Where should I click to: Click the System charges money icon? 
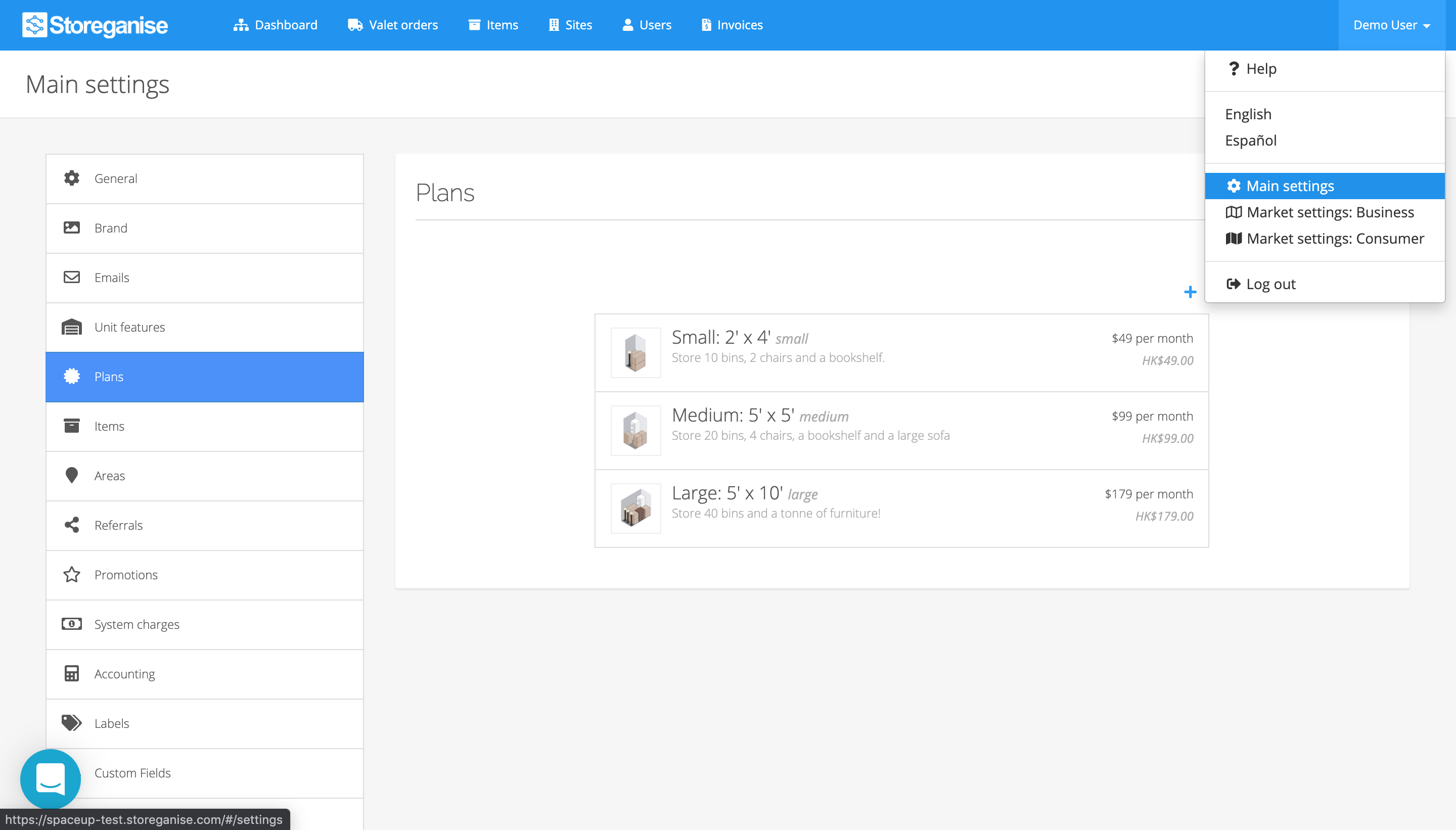coord(71,624)
